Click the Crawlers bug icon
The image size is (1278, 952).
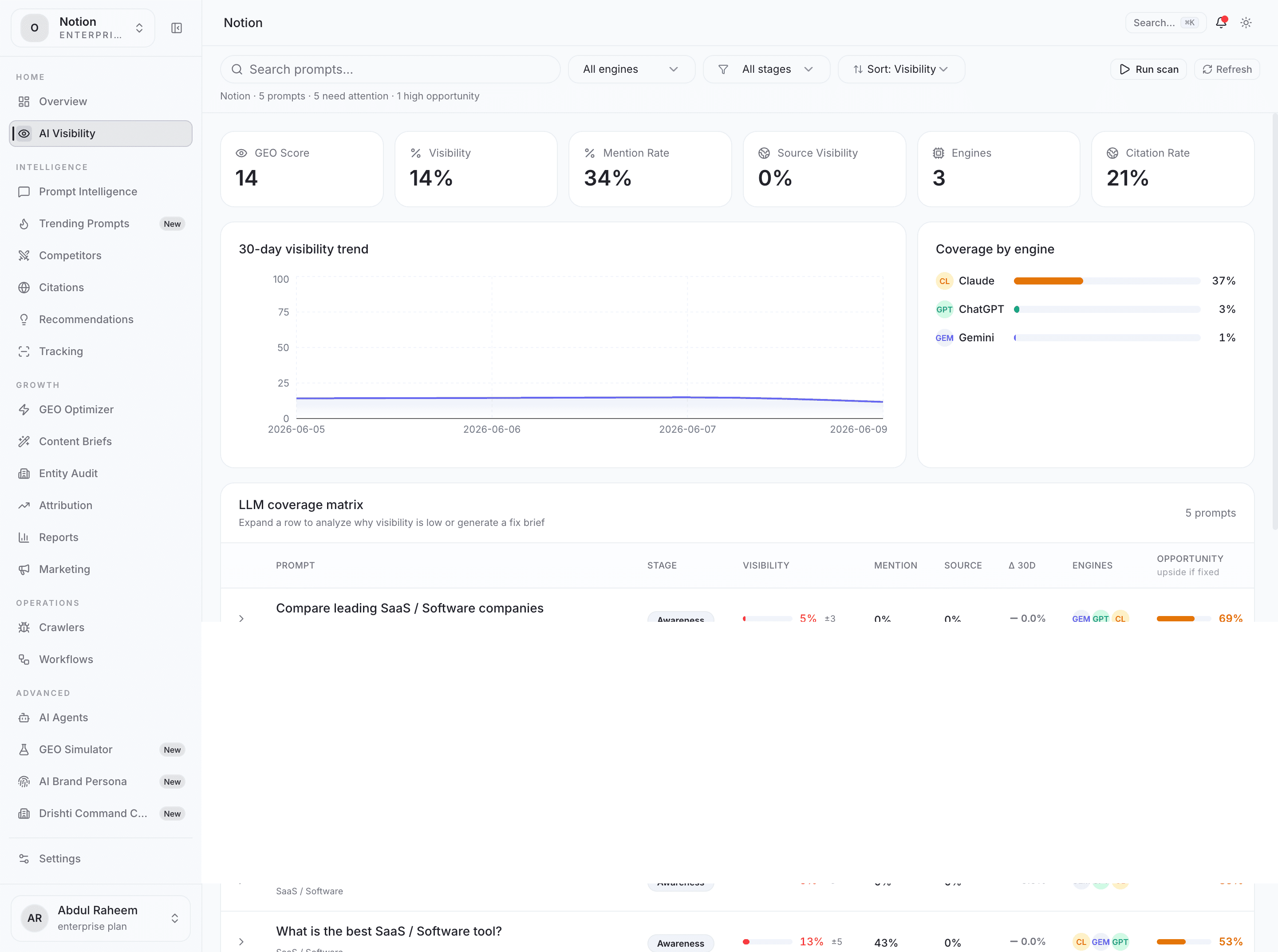24,628
